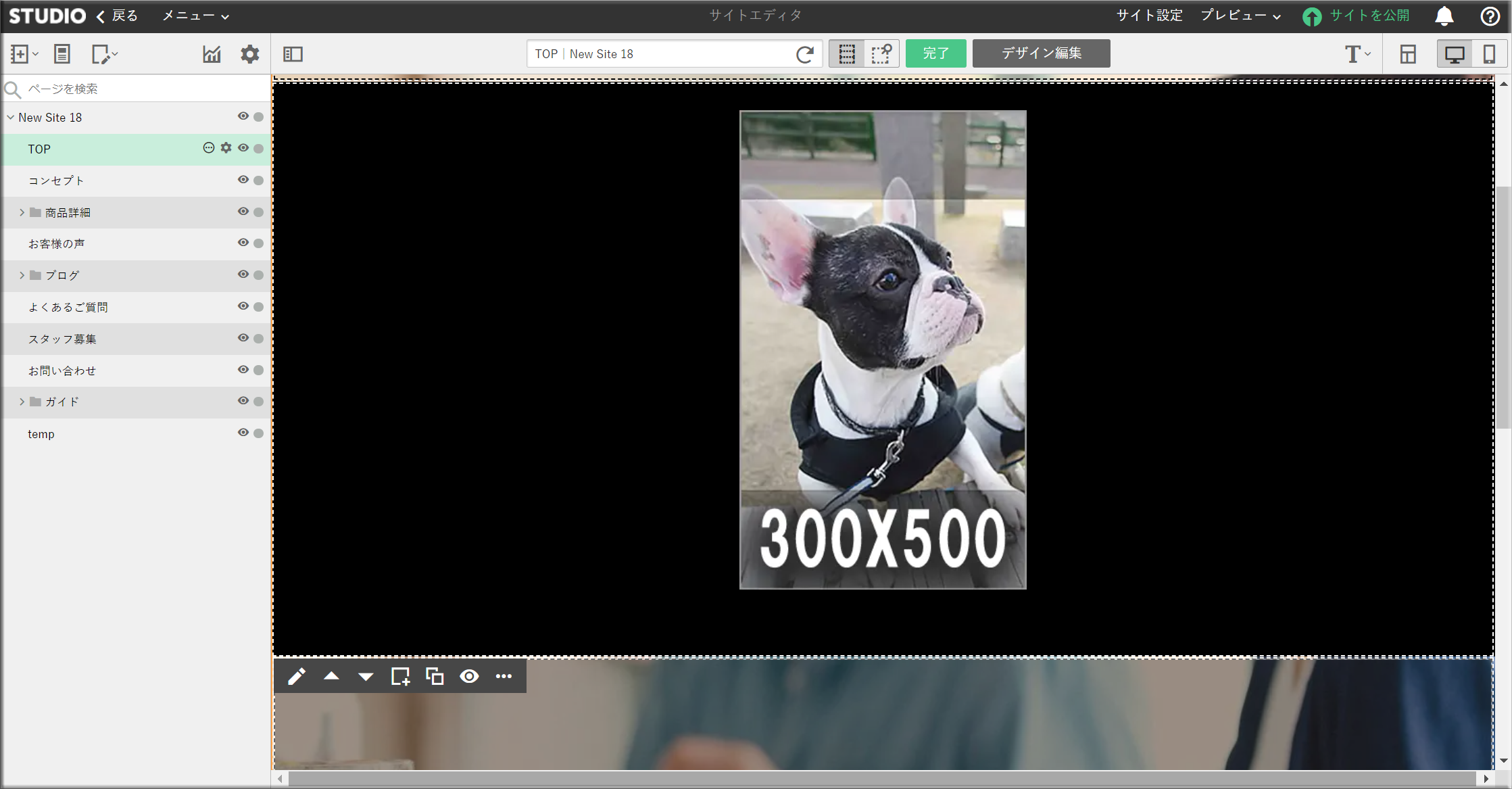This screenshot has width=1512, height=789.
Task: Expand the ブログ folder
Action: tap(22, 275)
